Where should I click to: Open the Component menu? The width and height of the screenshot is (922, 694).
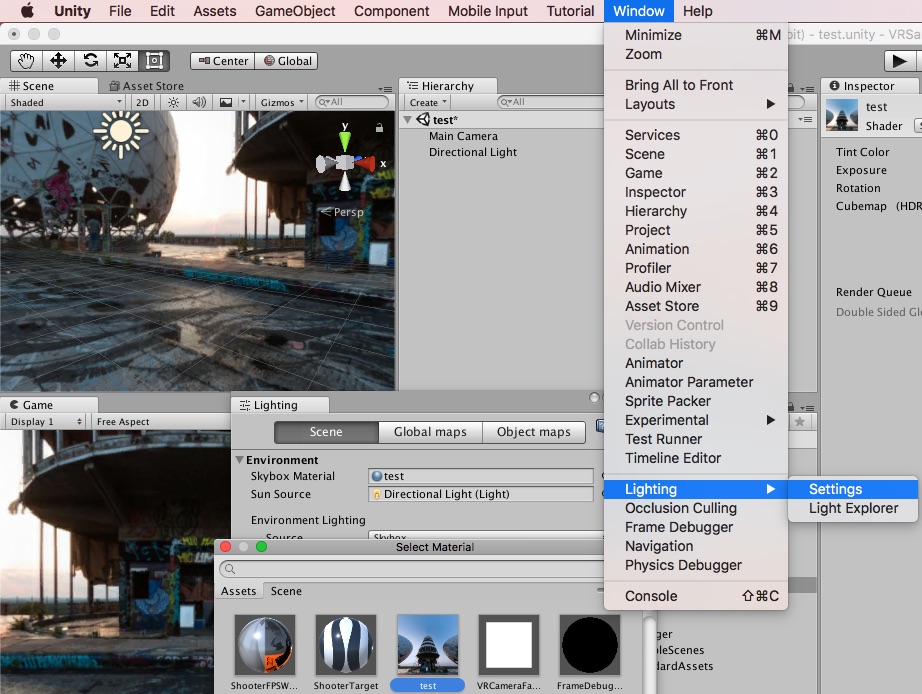(392, 11)
